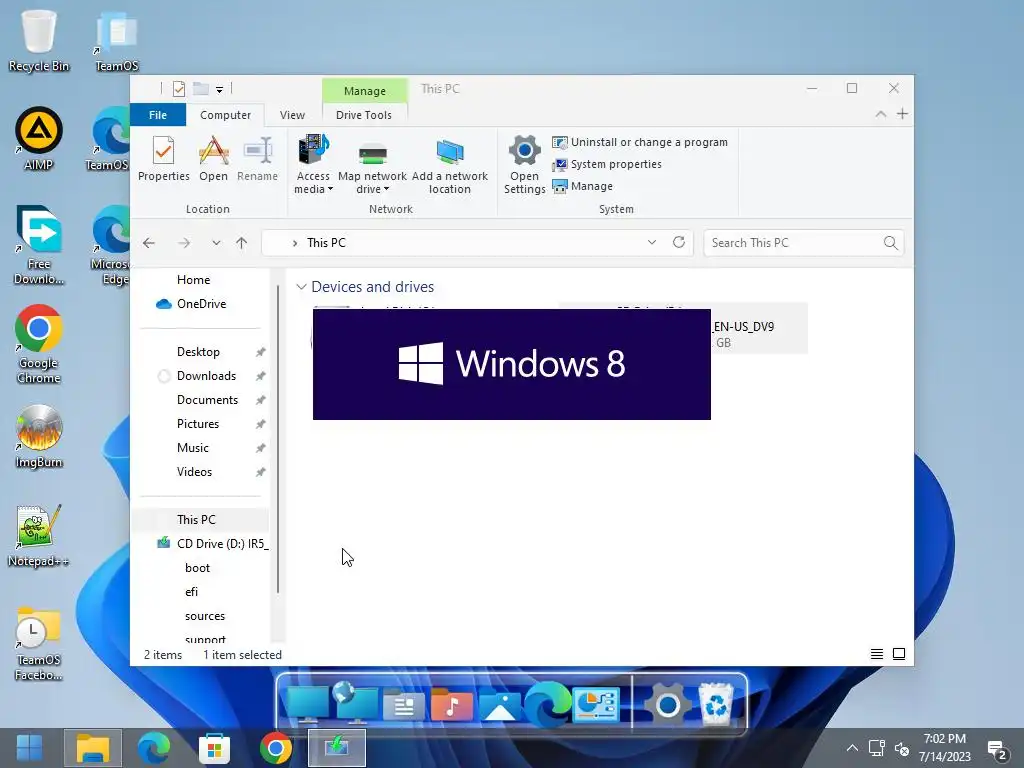Click the navigation pane scrollbar

(x=278, y=439)
